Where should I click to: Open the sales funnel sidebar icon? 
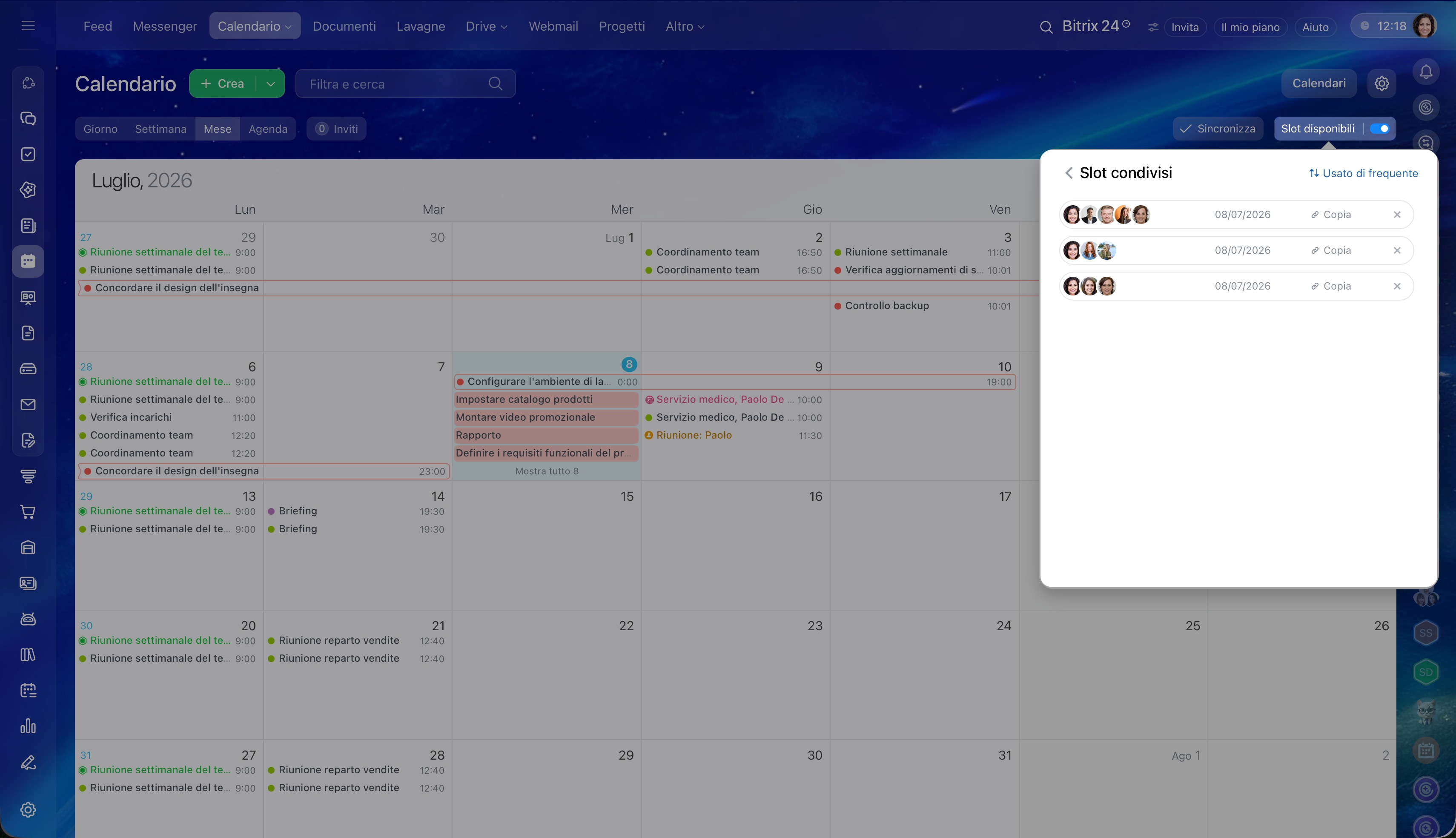(x=28, y=476)
